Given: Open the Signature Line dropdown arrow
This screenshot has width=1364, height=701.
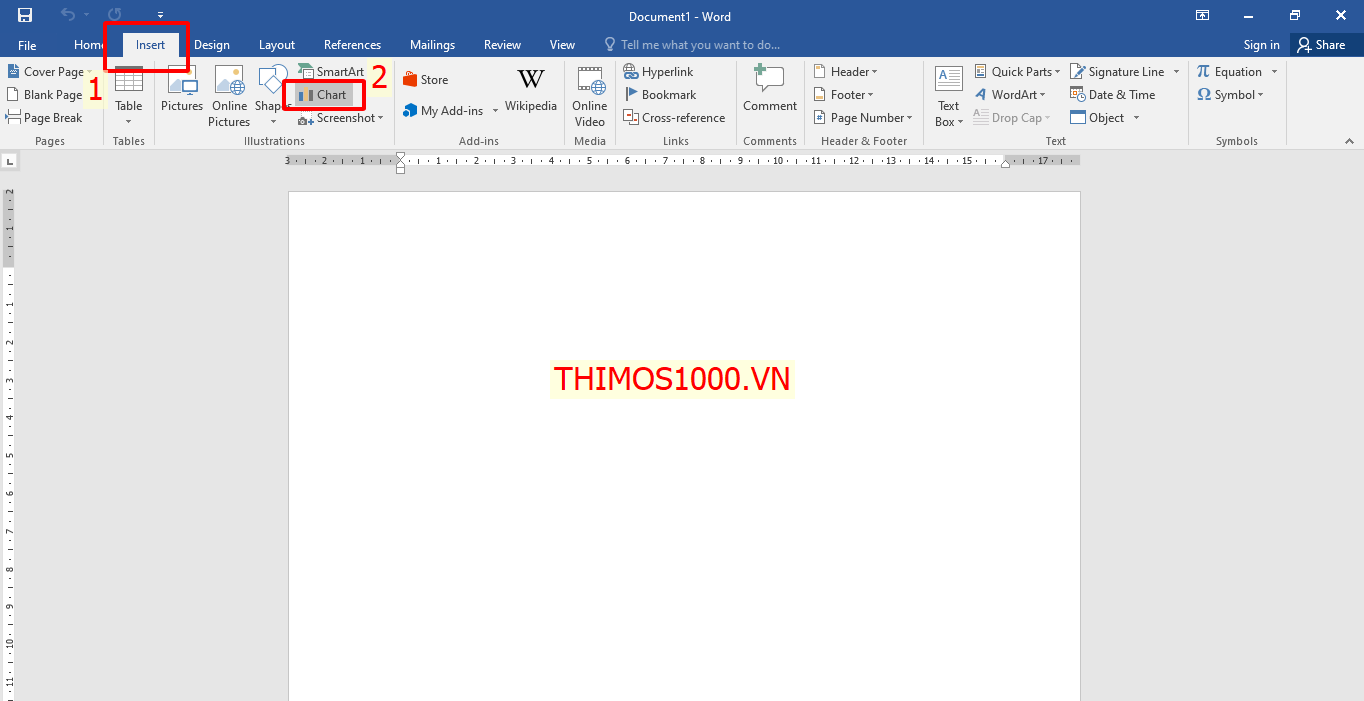Looking at the screenshot, I should pyautogui.click(x=1176, y=72).
